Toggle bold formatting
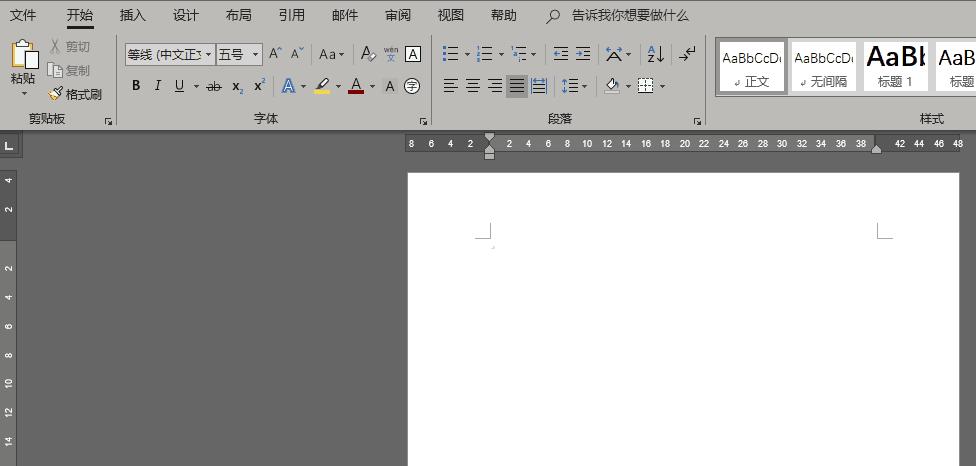This screenshot has width=976, height=466. [136, 86]
